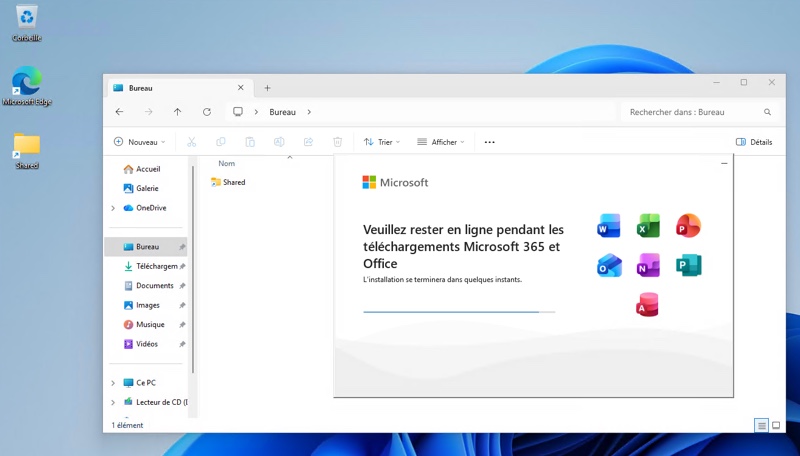This screenshot has width=800, height=456.
Task: Open the Trier sort dropdown
Action: 382,142
